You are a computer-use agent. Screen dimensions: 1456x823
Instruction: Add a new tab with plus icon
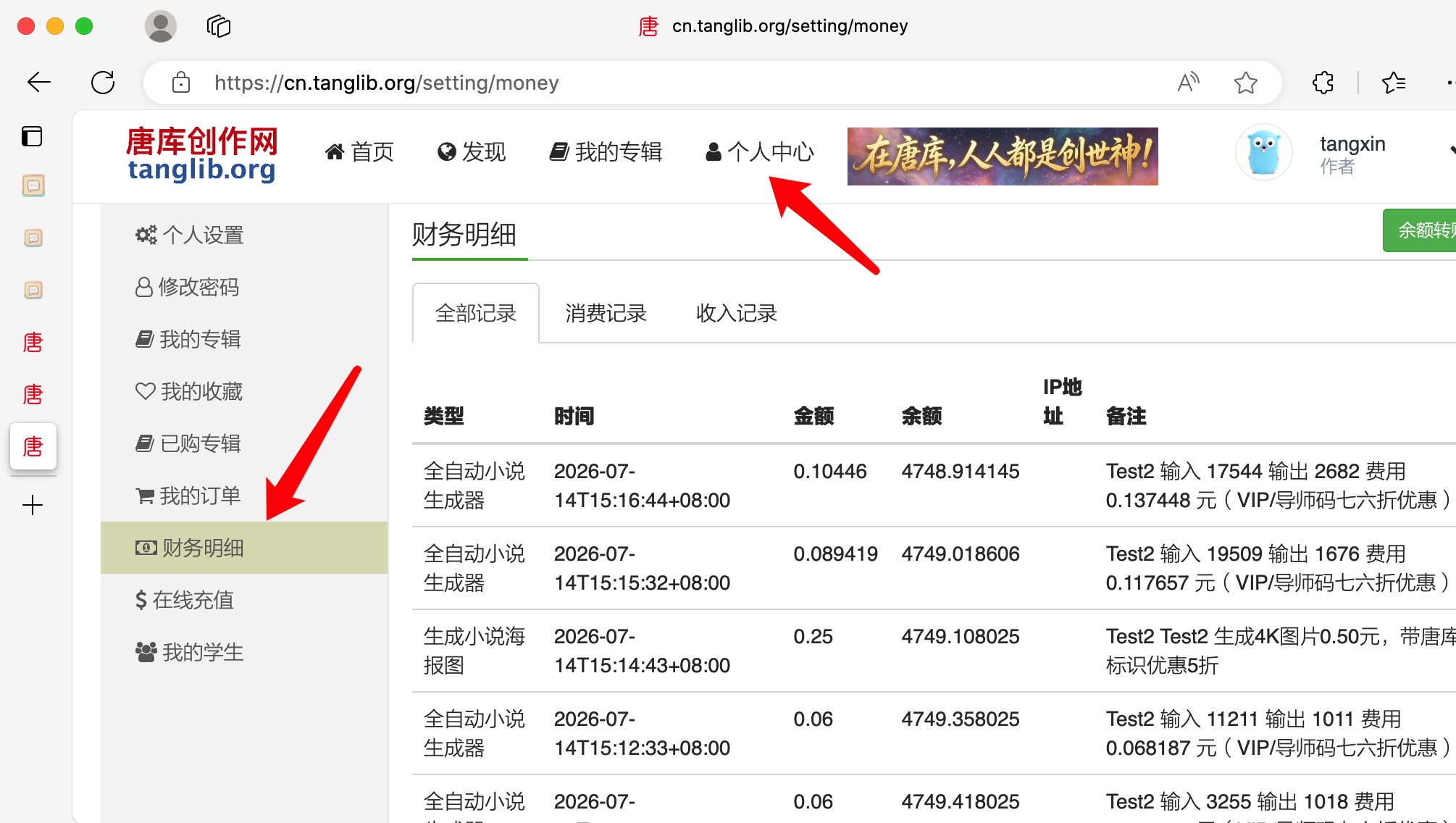point(33,505)
